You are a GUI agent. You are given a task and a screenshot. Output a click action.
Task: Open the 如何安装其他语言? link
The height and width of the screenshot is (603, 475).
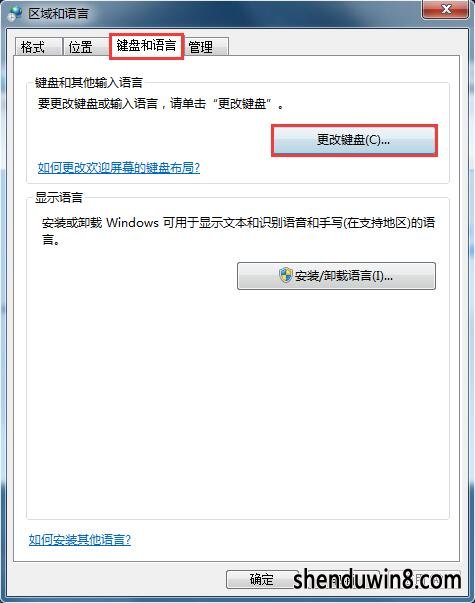click(80, 540)
